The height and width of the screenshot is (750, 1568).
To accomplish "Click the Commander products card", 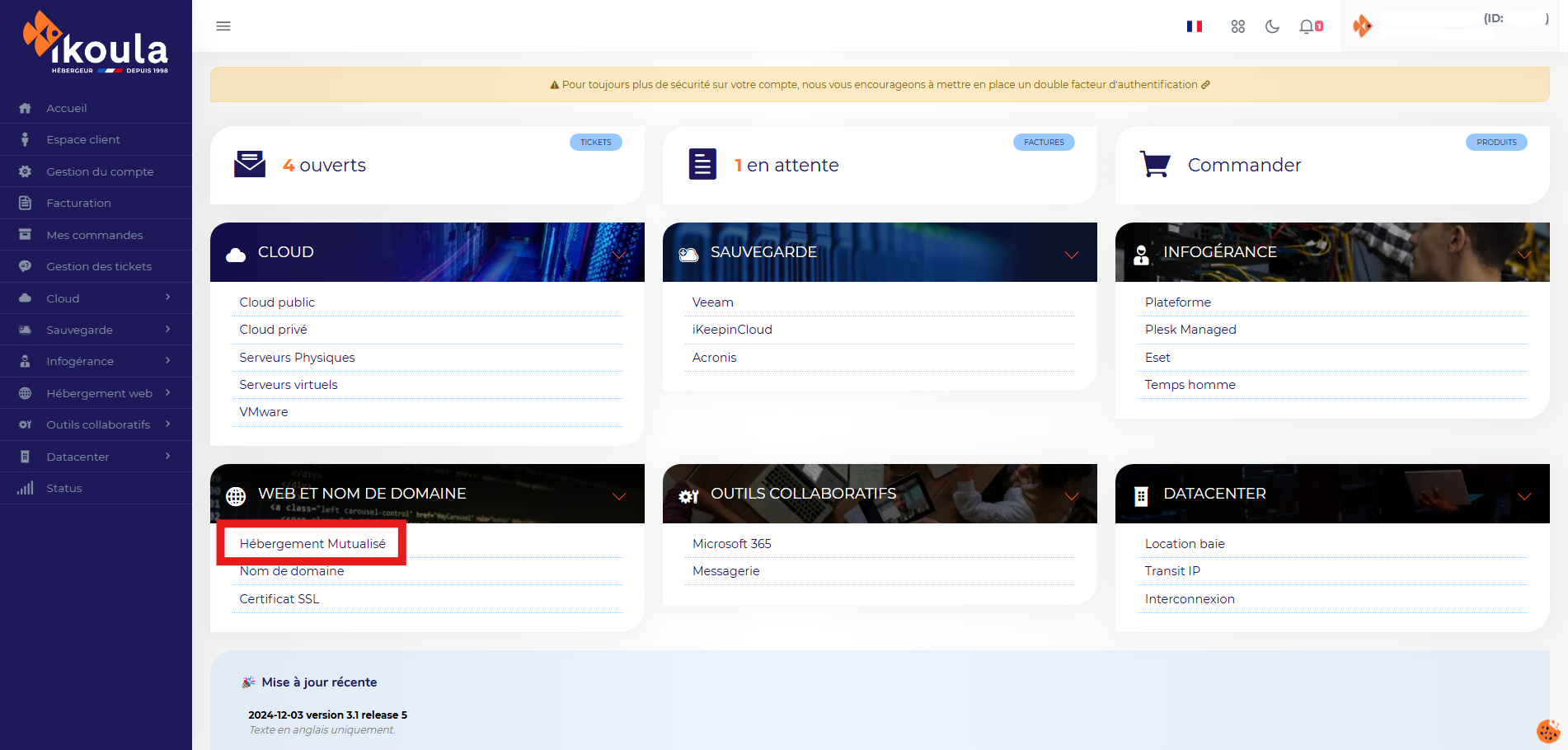I will click(x=1332, y=165).
